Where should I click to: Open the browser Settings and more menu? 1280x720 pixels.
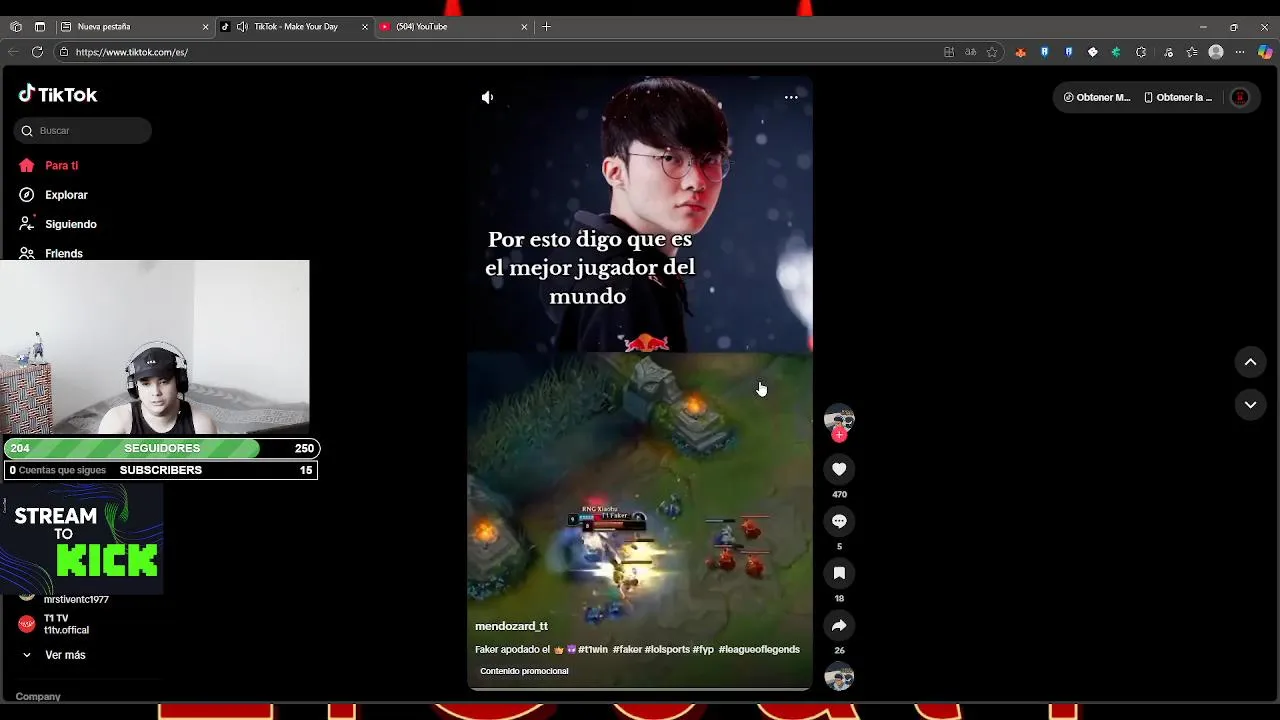(x=1240, y=52)
